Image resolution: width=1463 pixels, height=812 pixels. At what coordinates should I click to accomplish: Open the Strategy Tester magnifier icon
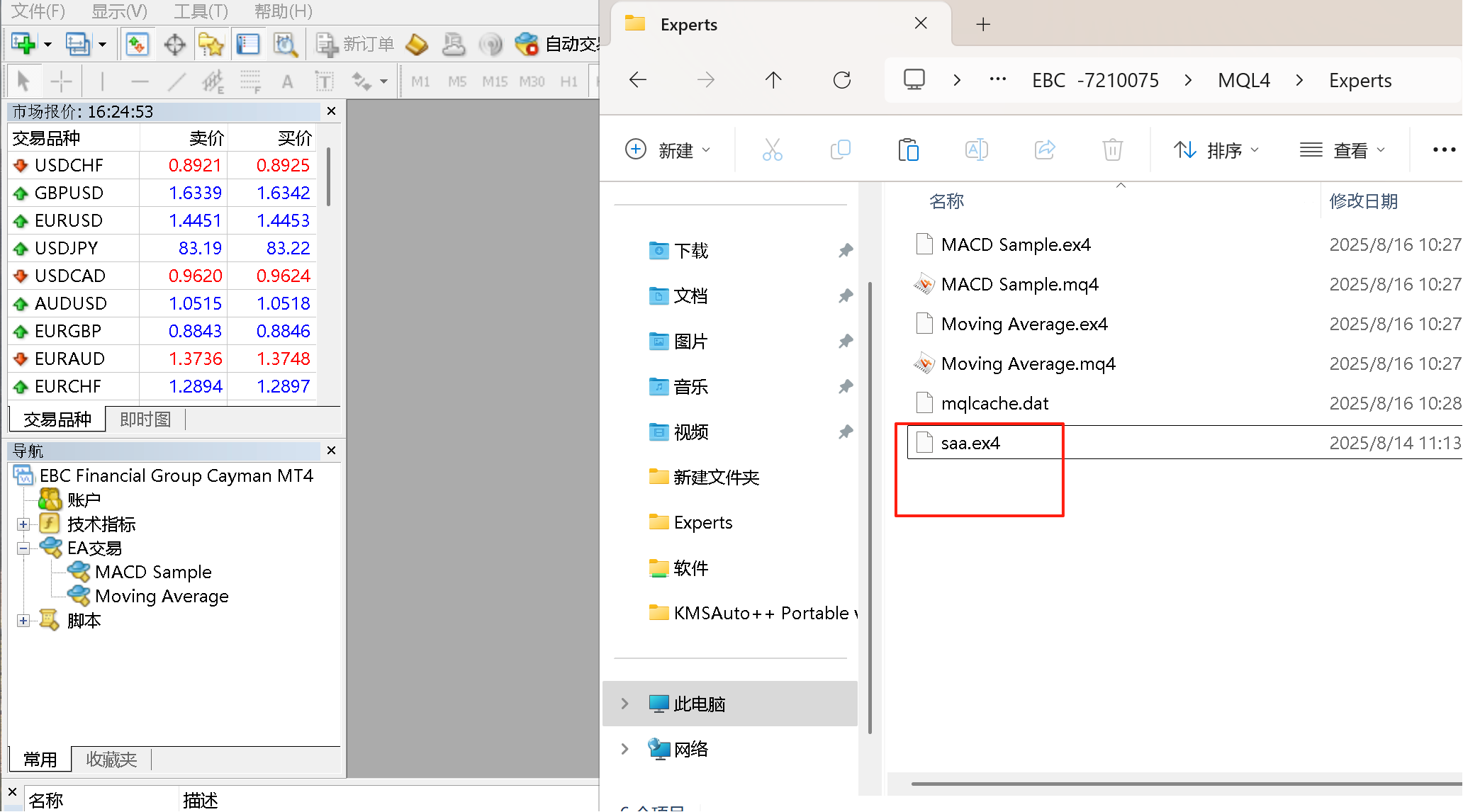point(285,44)
